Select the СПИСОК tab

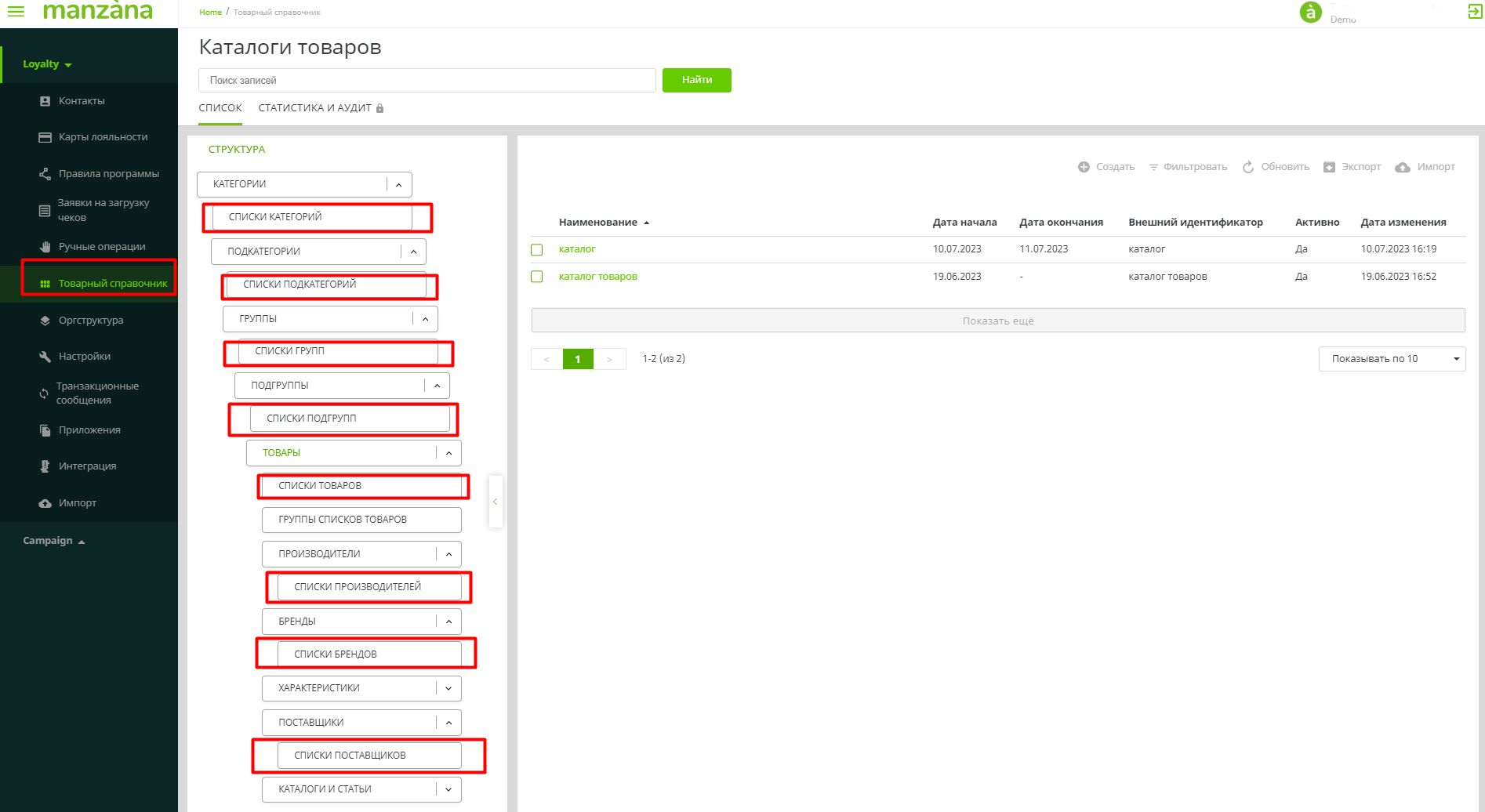220,108
